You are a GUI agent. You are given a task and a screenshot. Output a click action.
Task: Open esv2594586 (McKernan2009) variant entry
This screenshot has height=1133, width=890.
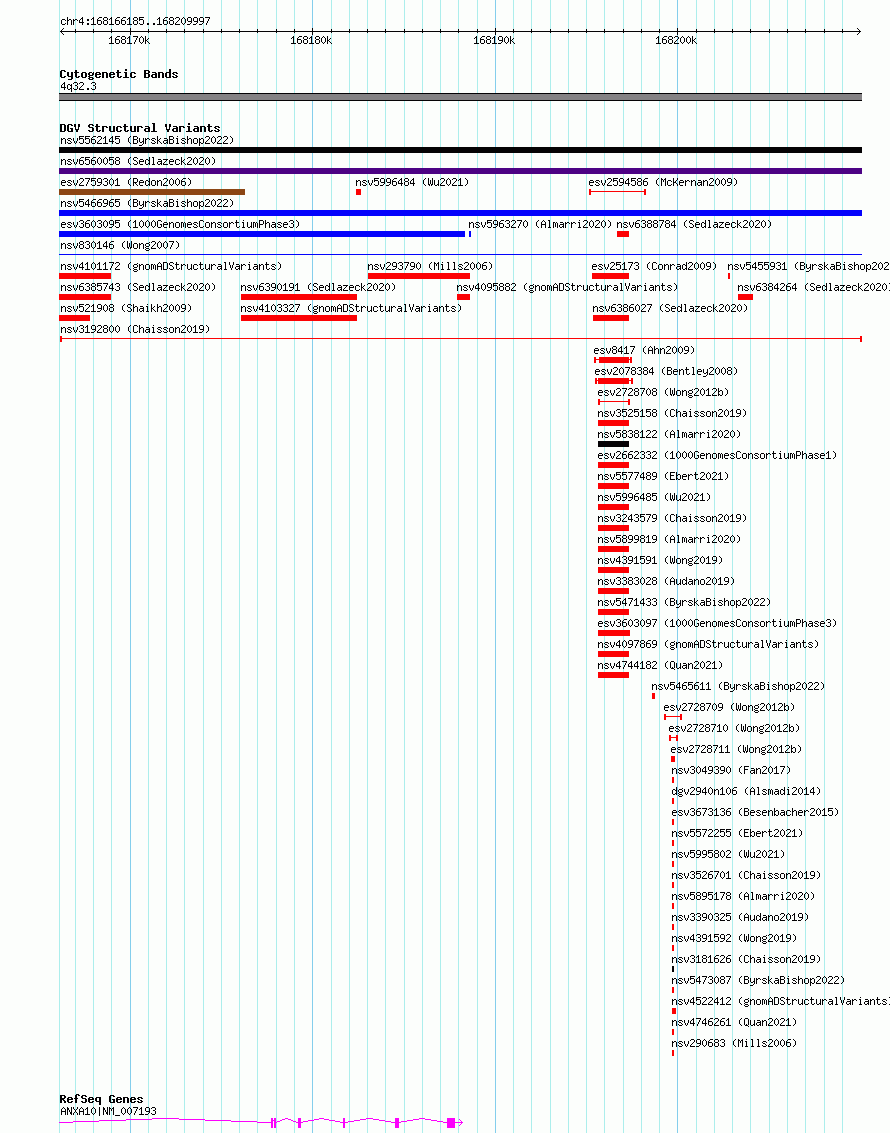[663, 182]
